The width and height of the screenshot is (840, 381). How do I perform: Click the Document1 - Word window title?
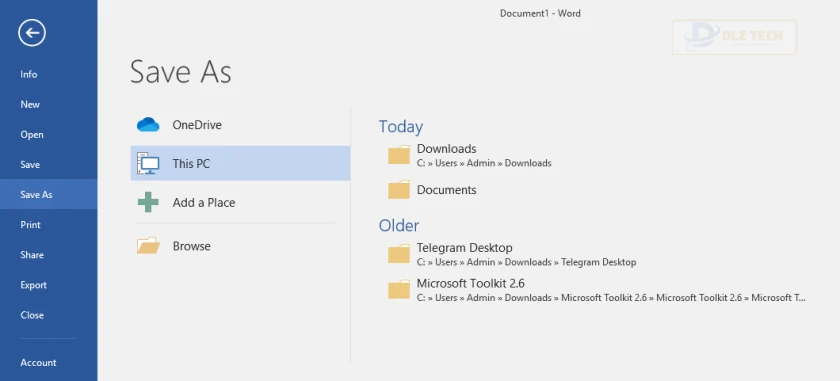540,13
